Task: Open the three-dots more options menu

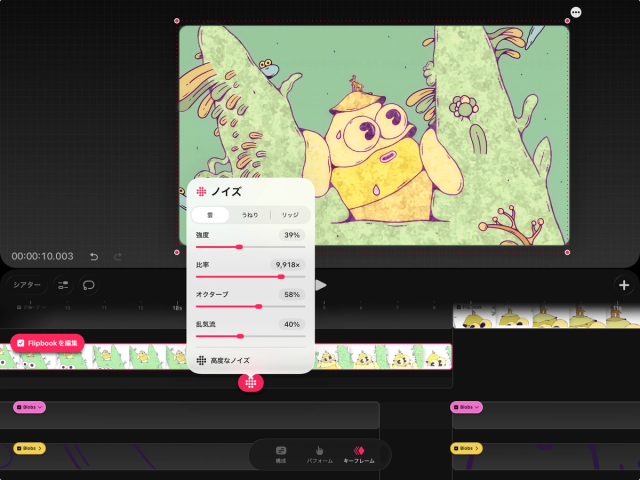Action: [x=576, y=12]
